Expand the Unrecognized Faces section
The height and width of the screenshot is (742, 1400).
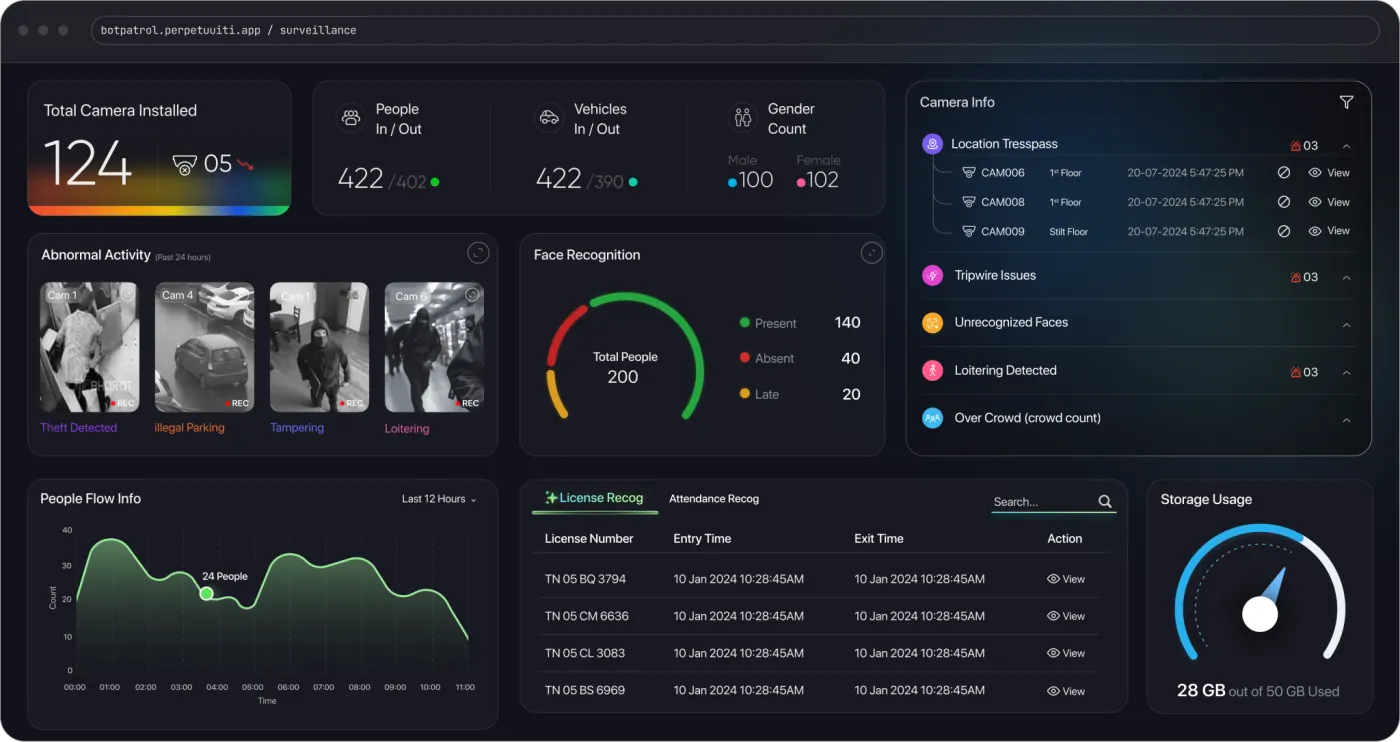tap(1346, 325)
